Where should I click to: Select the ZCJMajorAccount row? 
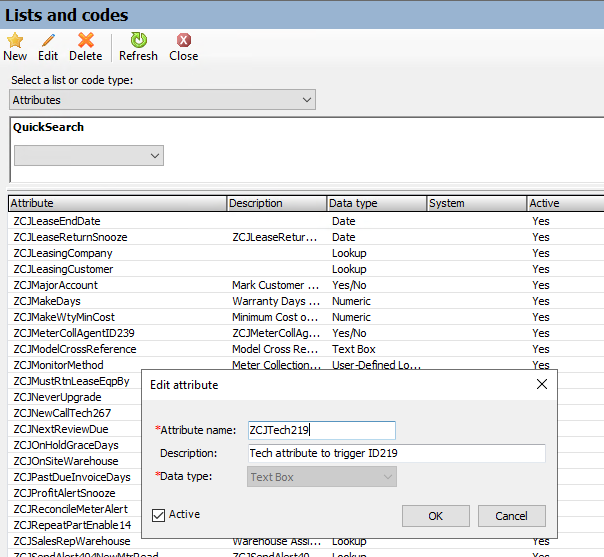click(x=306, y=285)
